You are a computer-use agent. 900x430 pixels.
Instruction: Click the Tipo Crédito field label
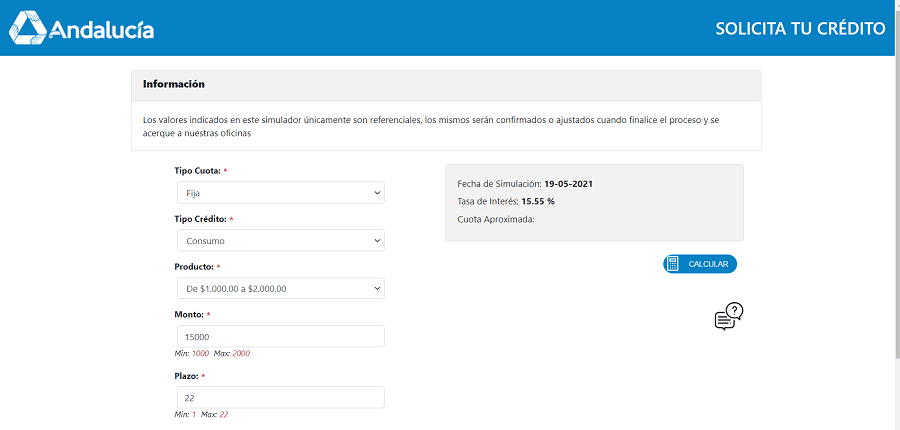click(x=200, y=219)
